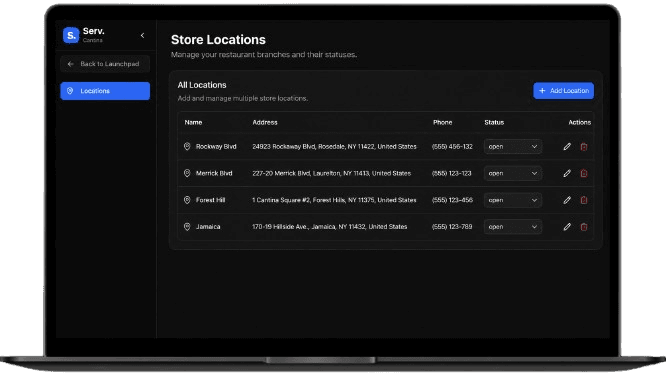The image size is (666, 375).
Task: Open the Locations sidebar item
Action: (105, 91)
